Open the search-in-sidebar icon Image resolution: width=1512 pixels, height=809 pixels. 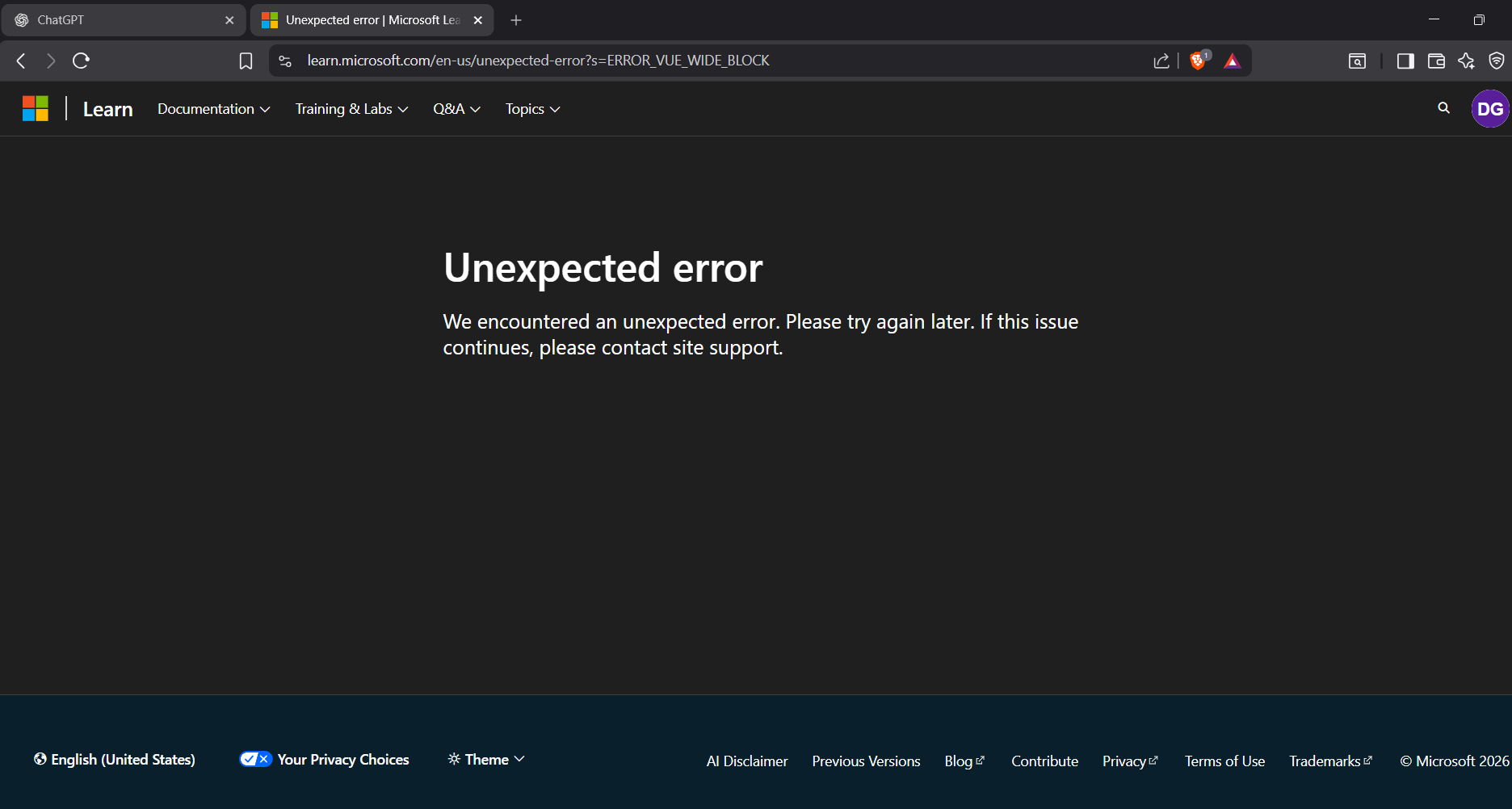pyautogui.click(x=1357, y=61)
